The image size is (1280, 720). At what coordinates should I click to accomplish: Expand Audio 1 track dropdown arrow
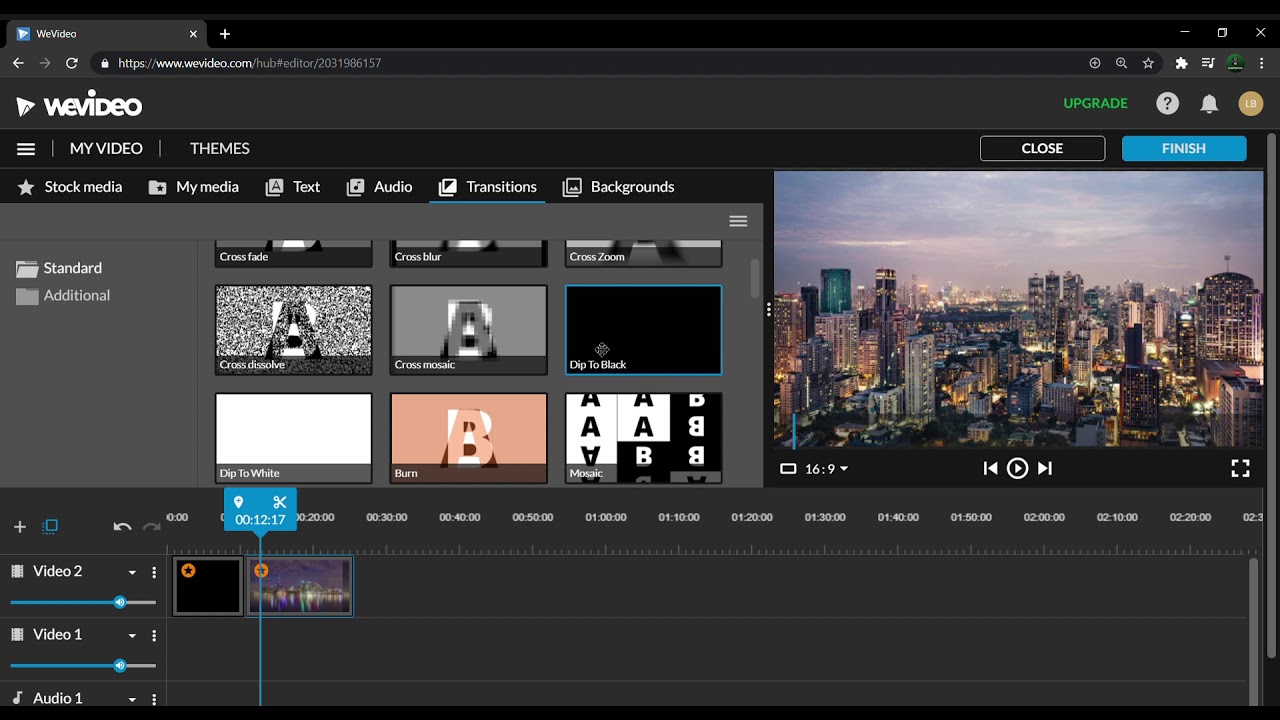(131, 700)
